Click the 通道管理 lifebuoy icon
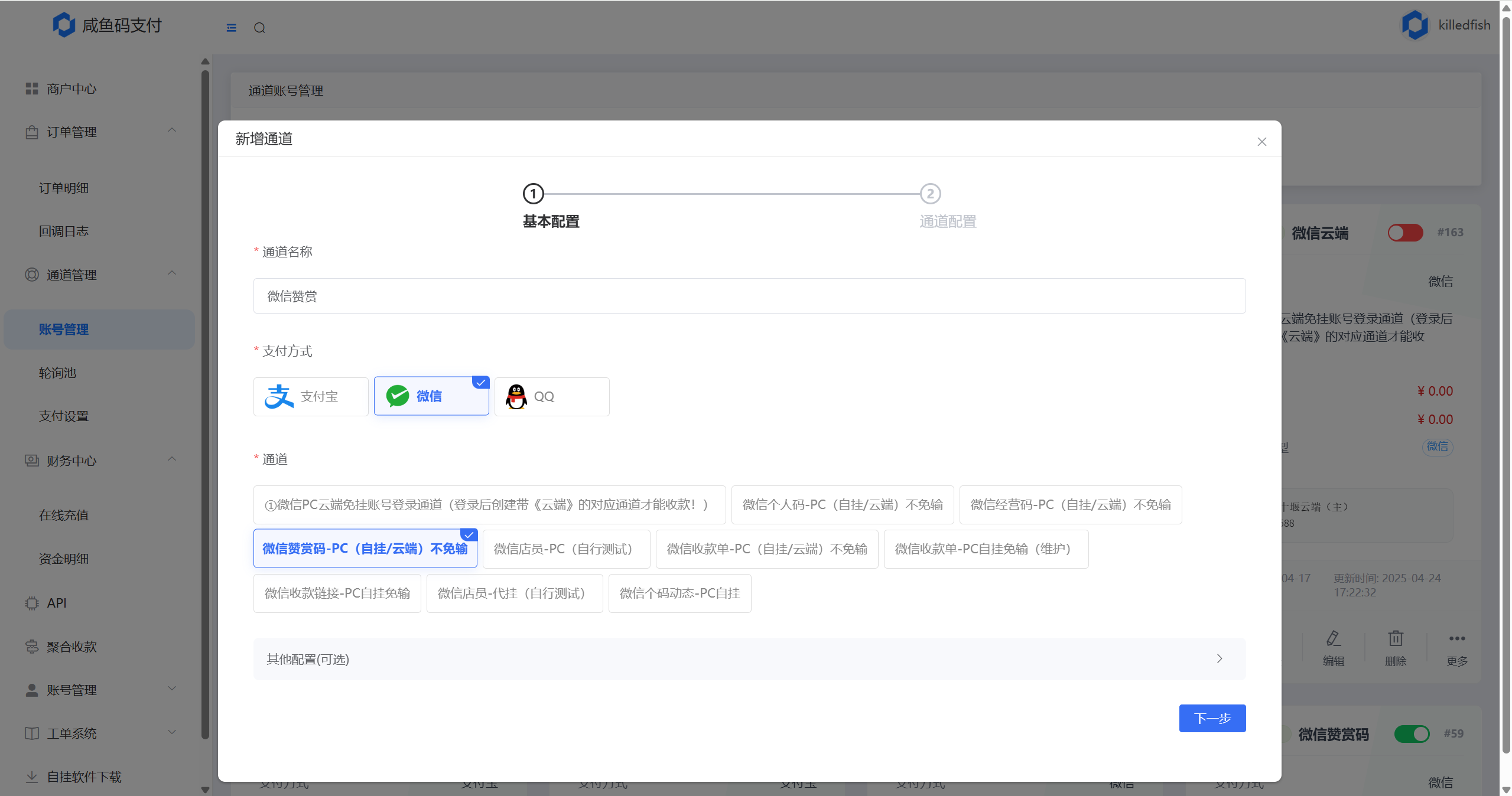1512x796 pixels. pyautogui.click(x=32, y=275)
